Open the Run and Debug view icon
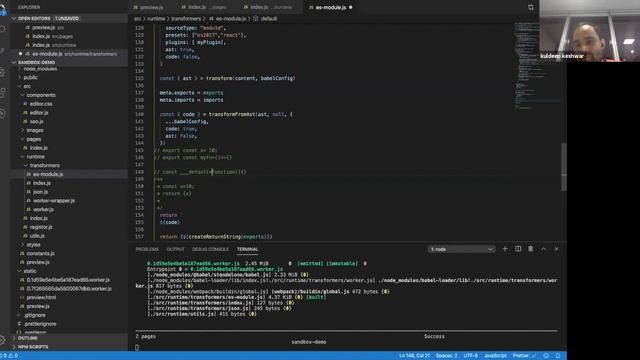Screen dimensions: 640x360 [2, 72]
